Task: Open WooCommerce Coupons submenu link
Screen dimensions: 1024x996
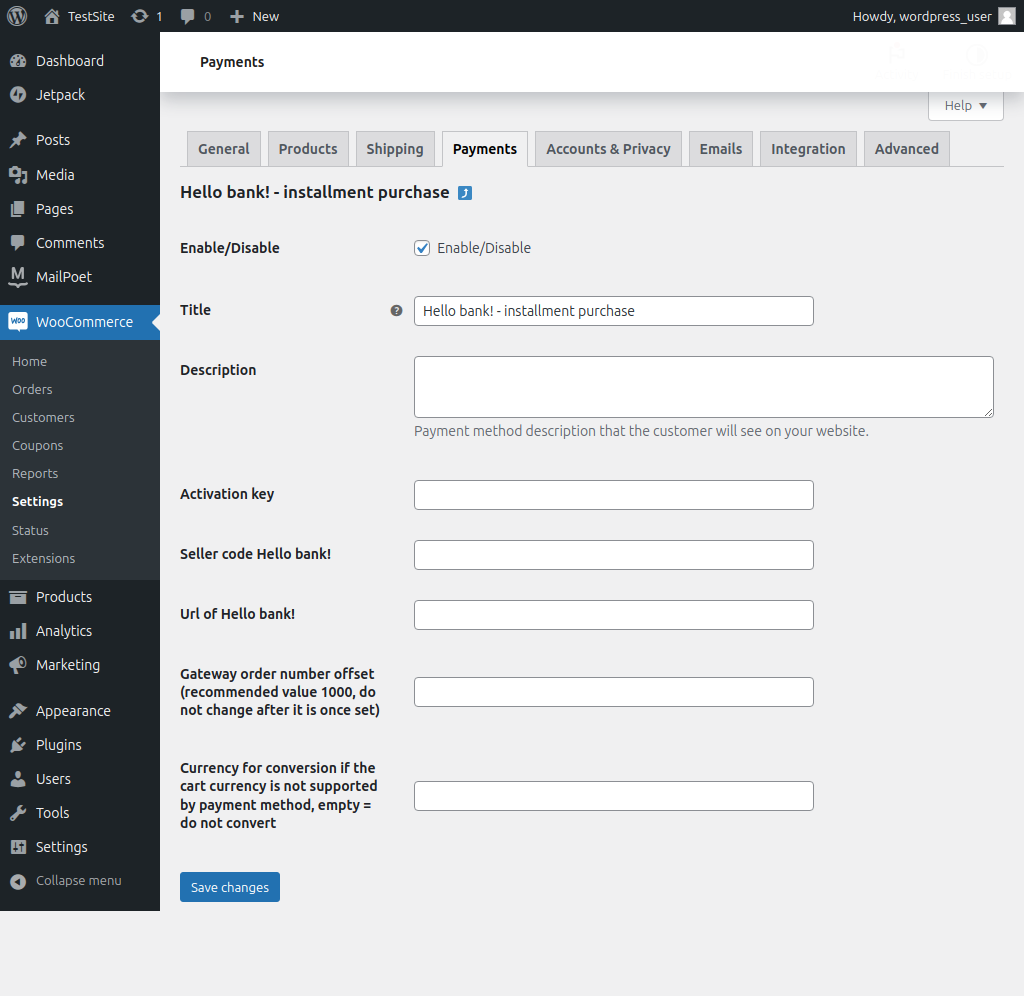Action: pos(37,445)
